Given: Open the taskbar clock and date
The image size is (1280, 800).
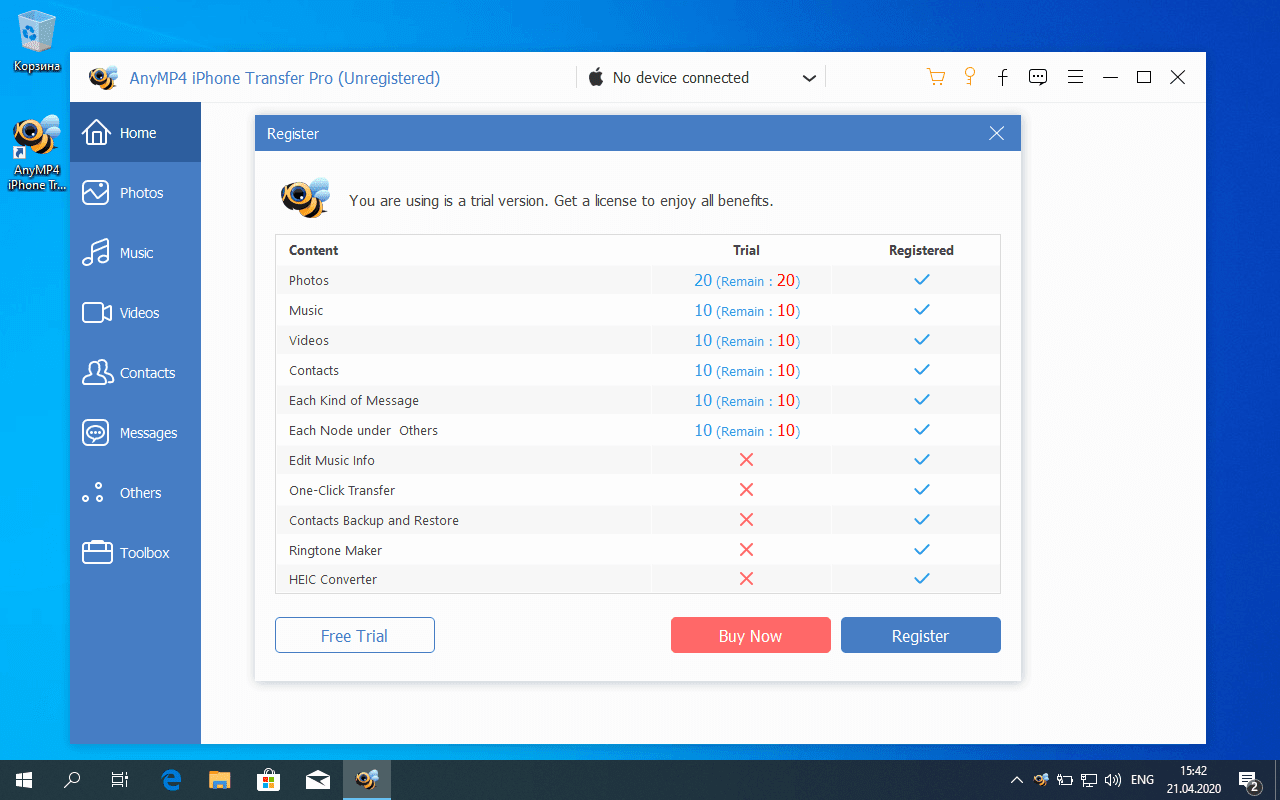Looking at the screenshot, I should coord(1193,780).
